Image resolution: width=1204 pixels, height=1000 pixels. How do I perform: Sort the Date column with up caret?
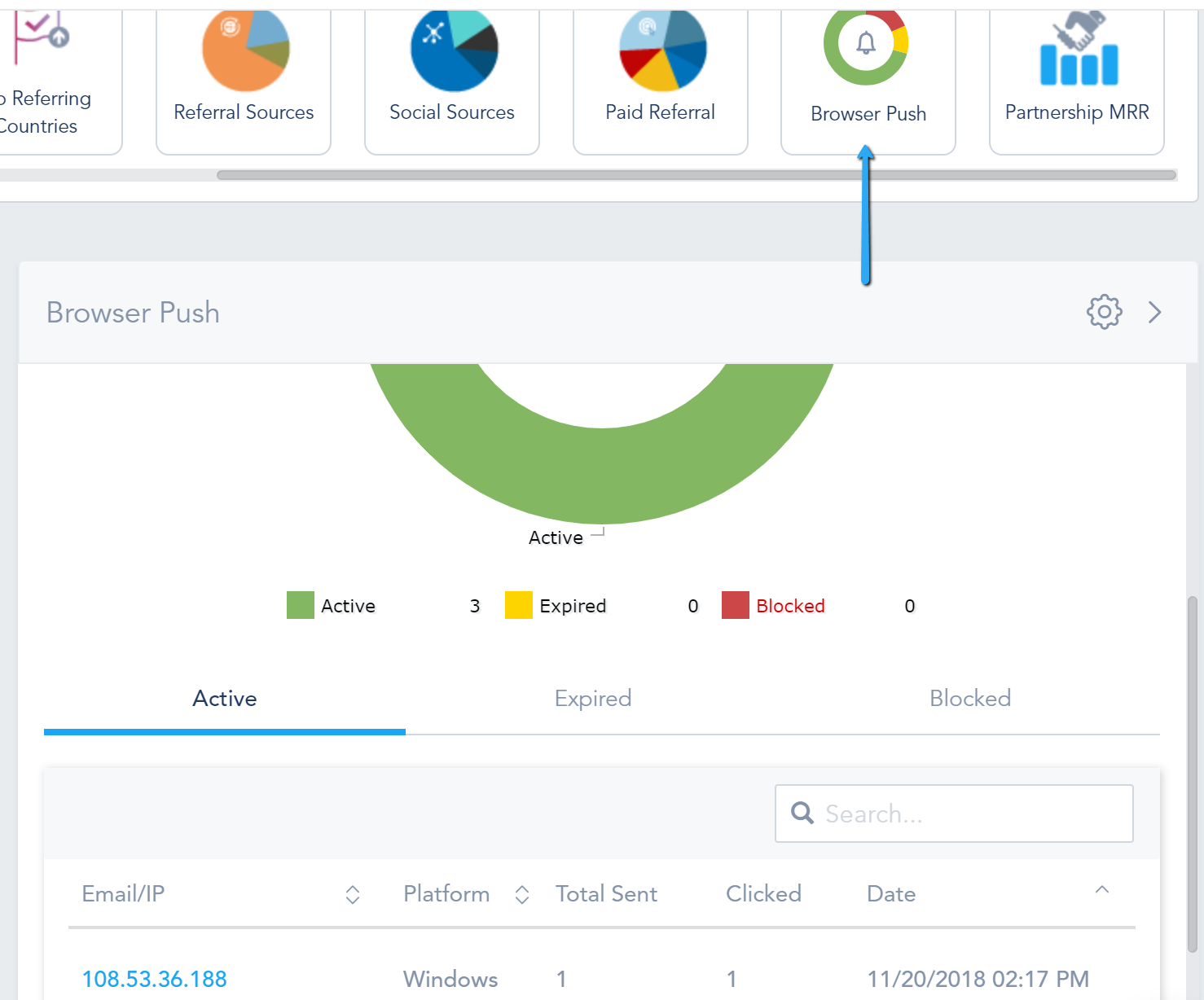1102,890
